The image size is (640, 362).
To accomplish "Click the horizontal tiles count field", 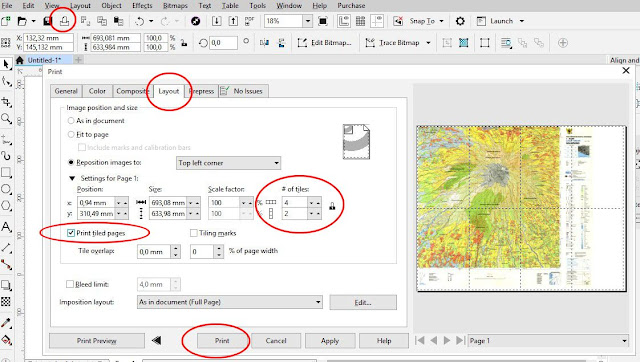I will 295,202.
